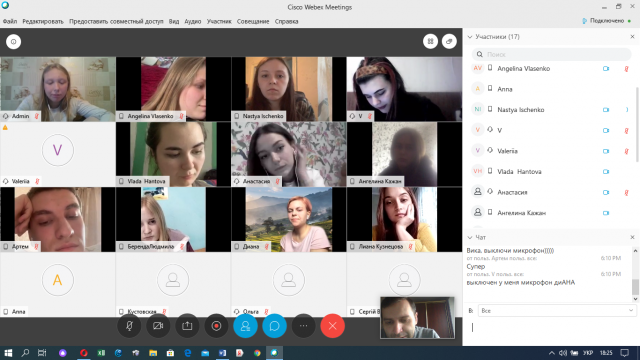Screen dimensions: 640x360
Task: Select Лиана Кузнецова video tile
Action: [x=404, y=219]
